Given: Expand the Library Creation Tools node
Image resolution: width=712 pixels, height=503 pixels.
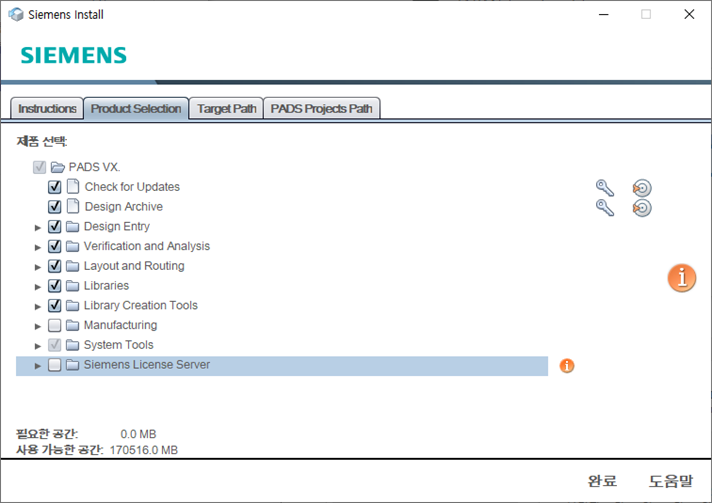Looking at the screenshot, I should click(38, 307).
